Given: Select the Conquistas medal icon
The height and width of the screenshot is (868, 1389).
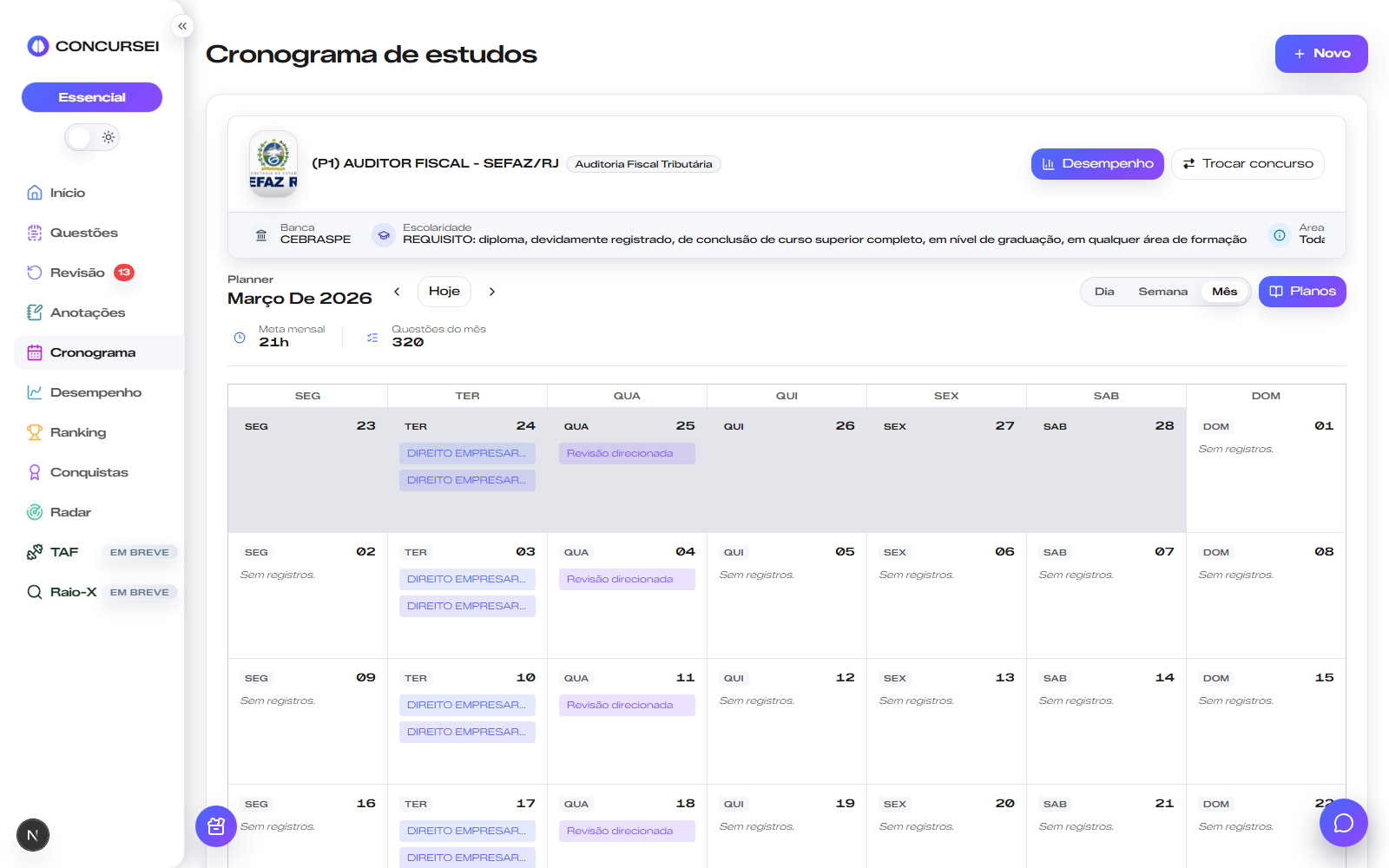Looking at the screenshot, I should click(35, 471).
